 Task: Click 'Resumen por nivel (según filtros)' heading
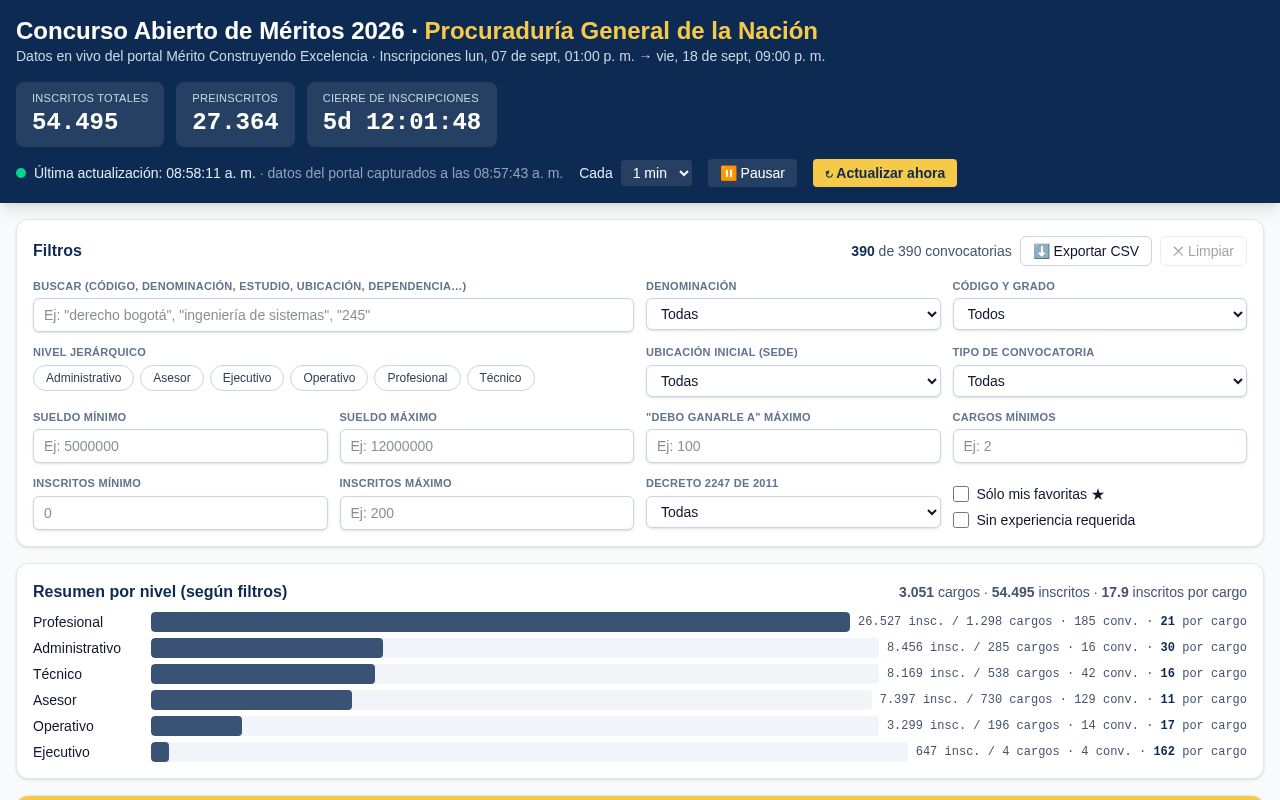[160, 592]
